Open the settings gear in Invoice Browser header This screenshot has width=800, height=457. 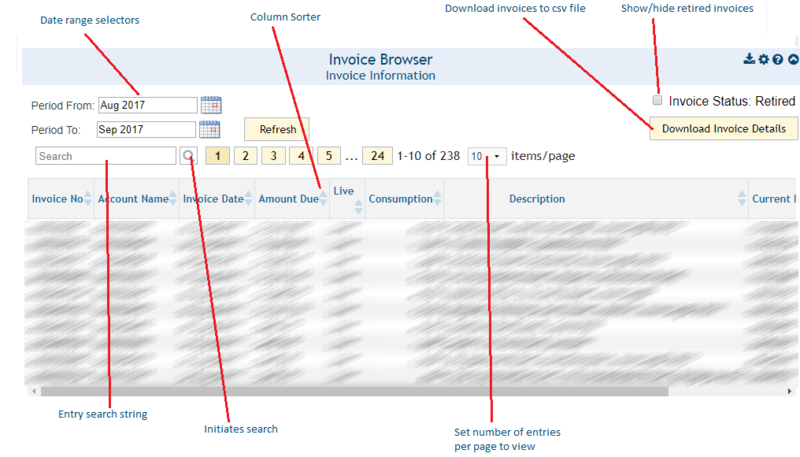point(763,59)
